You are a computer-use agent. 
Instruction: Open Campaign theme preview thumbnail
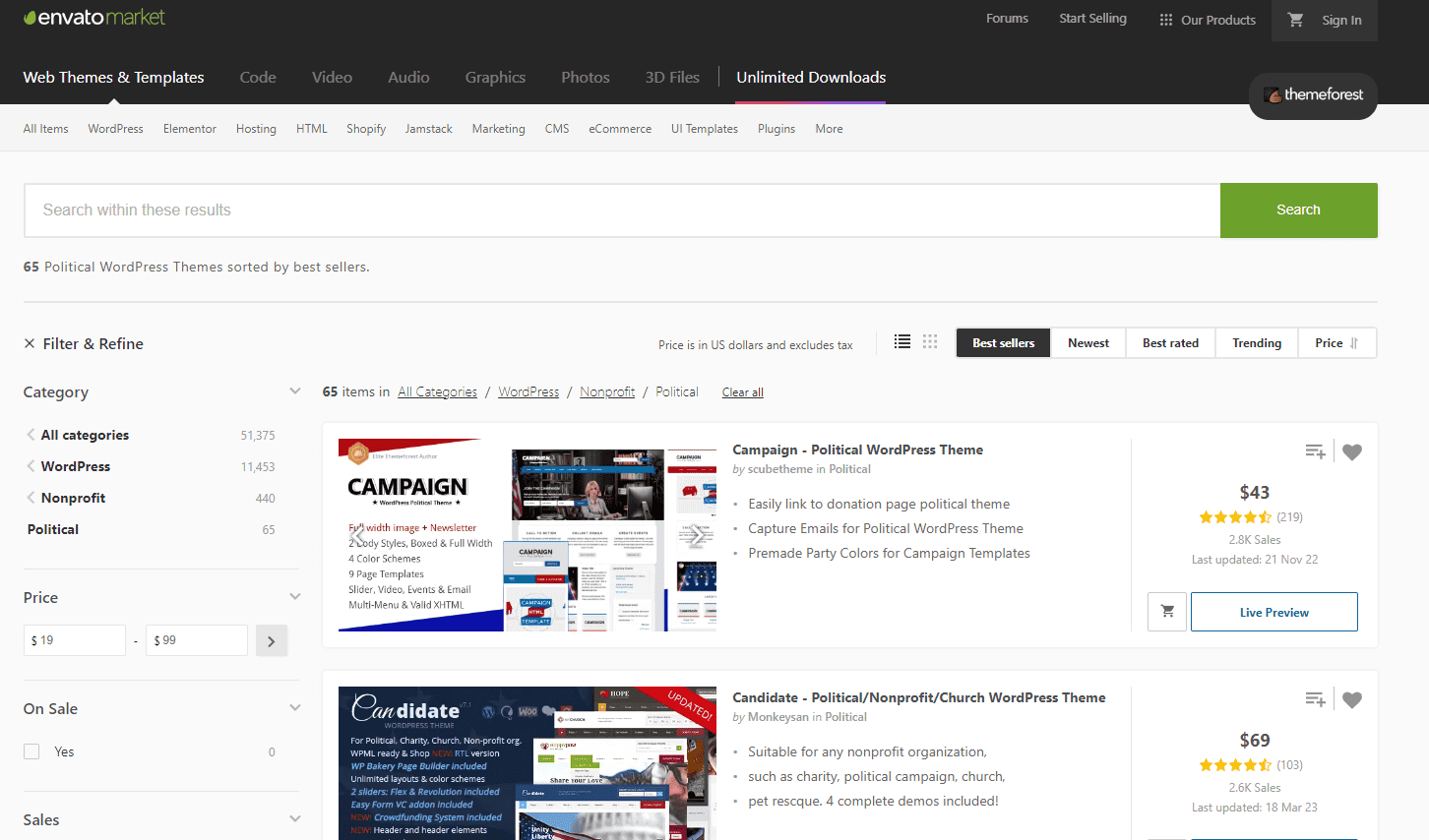[x=528, y=535]
